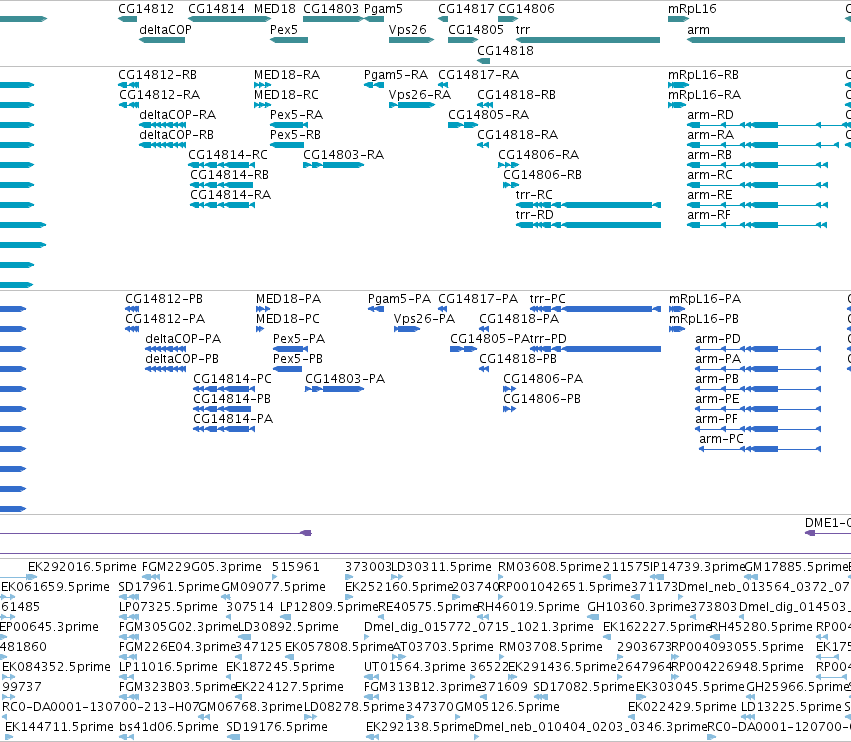Click EST label EK292016.5prime
The width and height of the screenshot is (851, 742).
[82, 567]
